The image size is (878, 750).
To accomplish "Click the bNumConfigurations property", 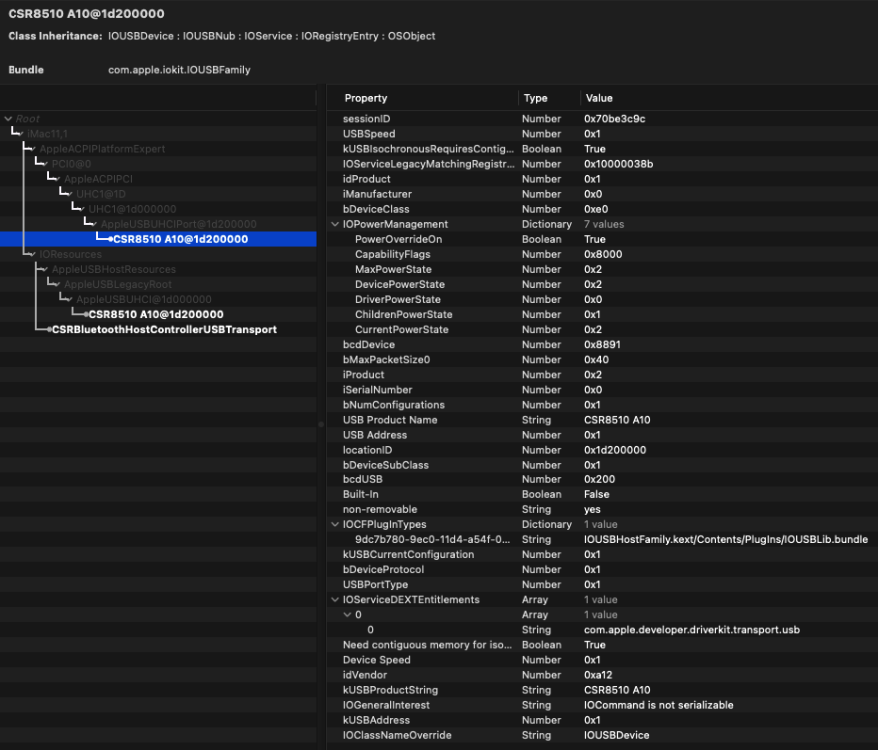I will [x=394, y=404].
